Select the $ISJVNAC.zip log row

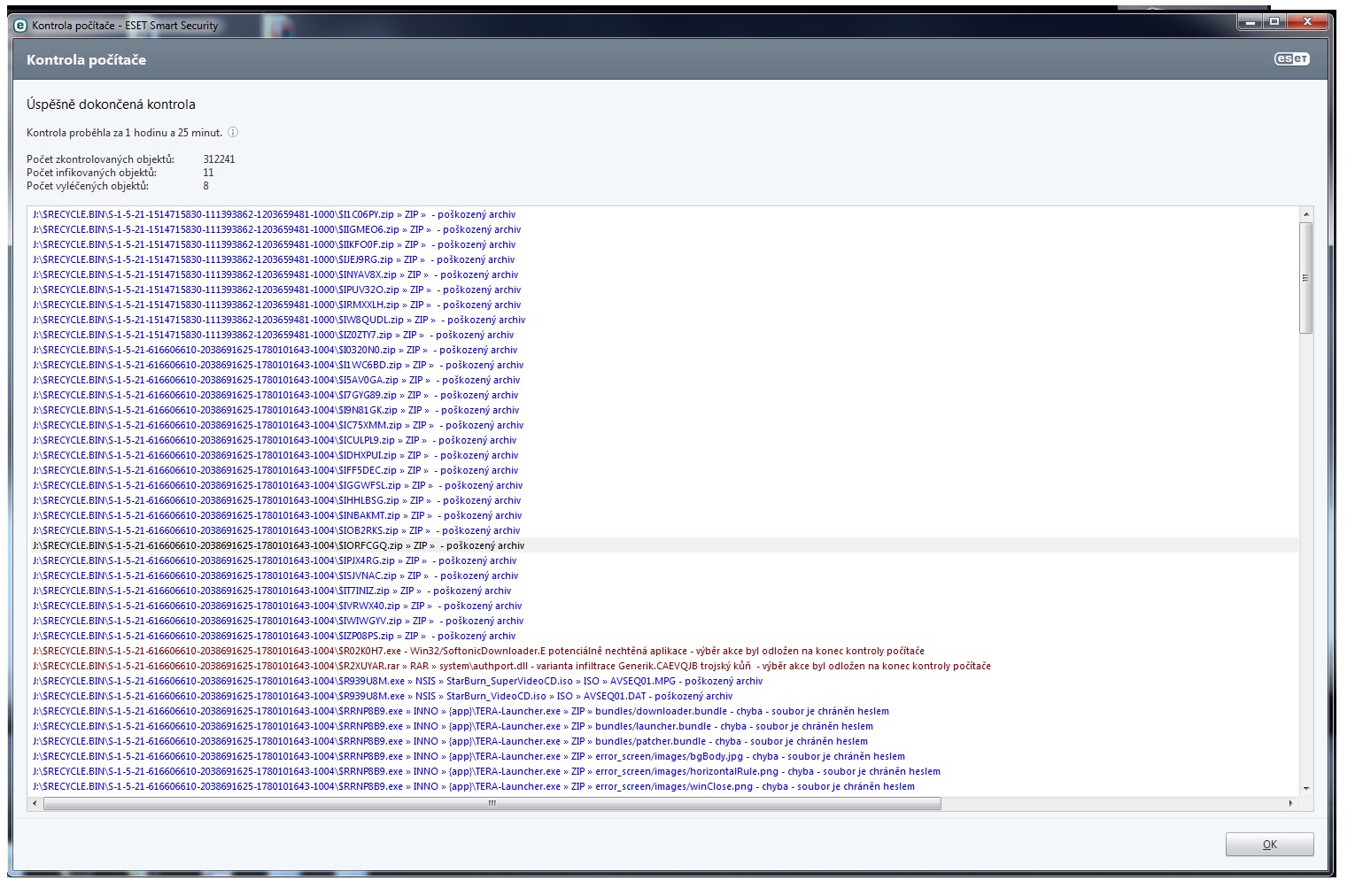click(x=664, y=575)
